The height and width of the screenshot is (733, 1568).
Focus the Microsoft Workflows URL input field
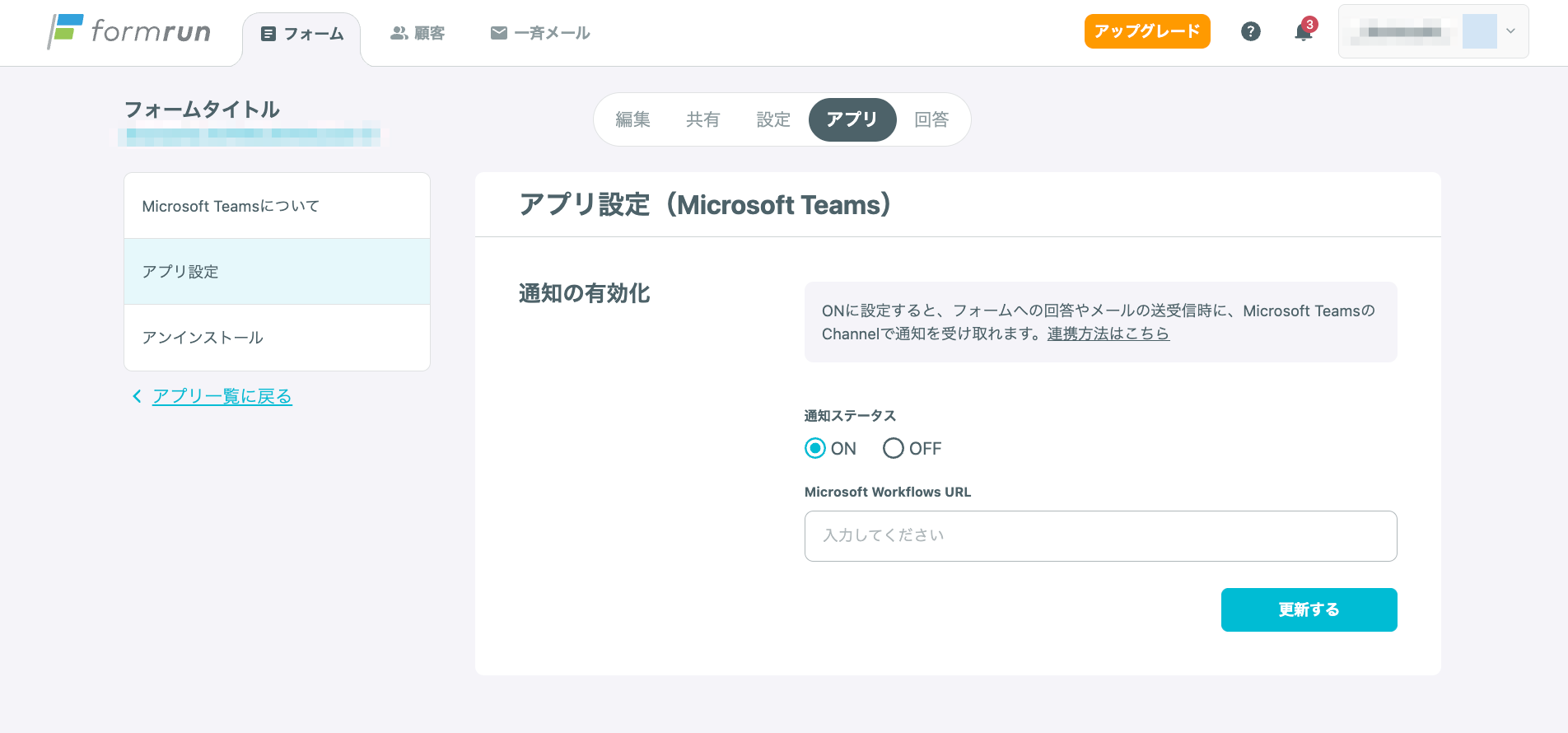1100,536
